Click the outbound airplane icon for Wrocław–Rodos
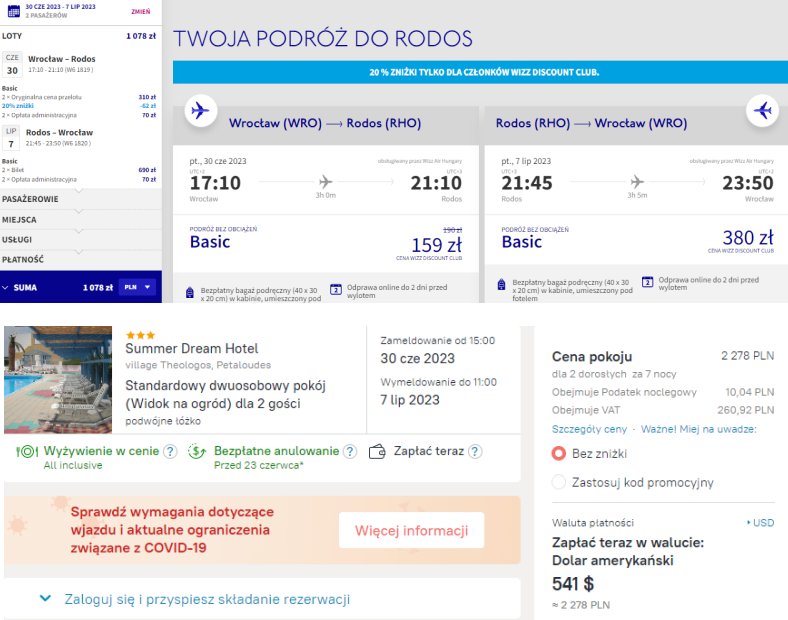The image size is (788, 620). tap(201, 110)
